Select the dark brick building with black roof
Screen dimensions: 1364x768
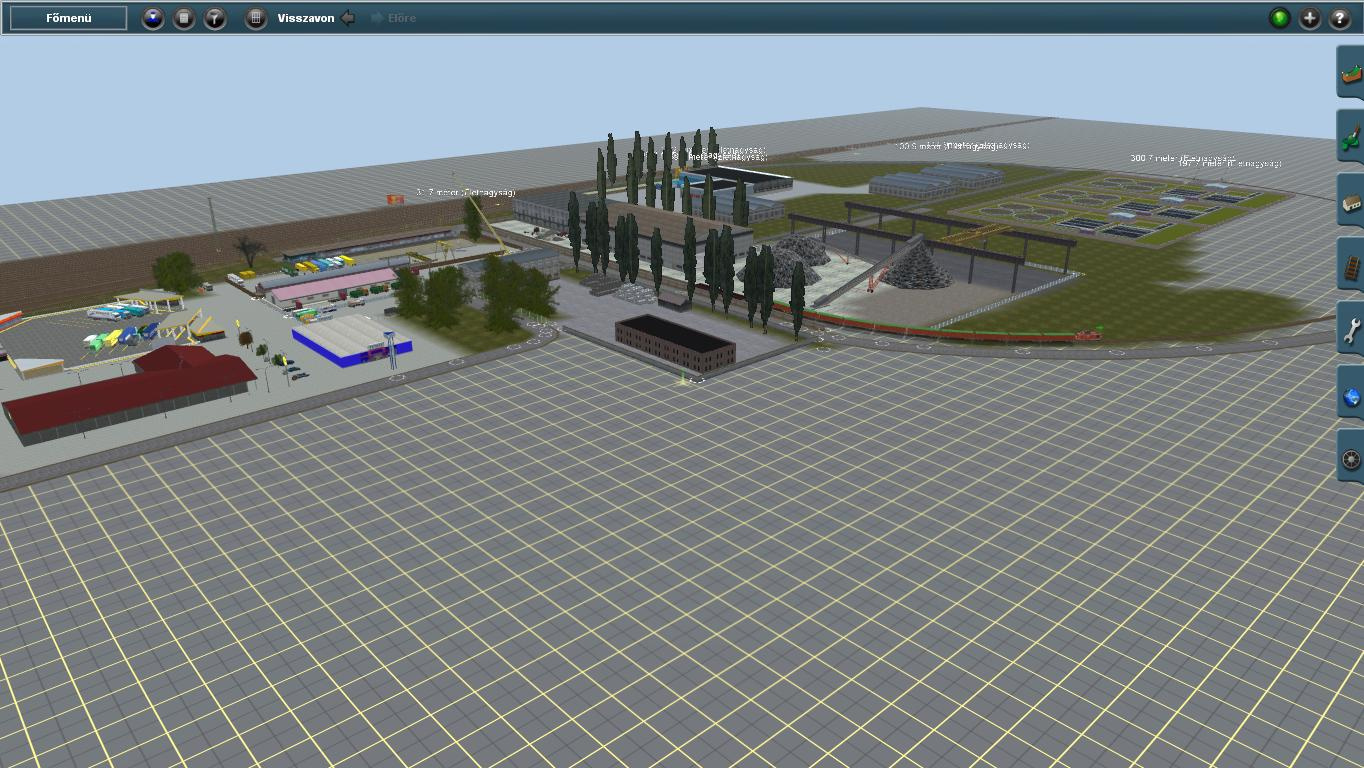(676, 343)
